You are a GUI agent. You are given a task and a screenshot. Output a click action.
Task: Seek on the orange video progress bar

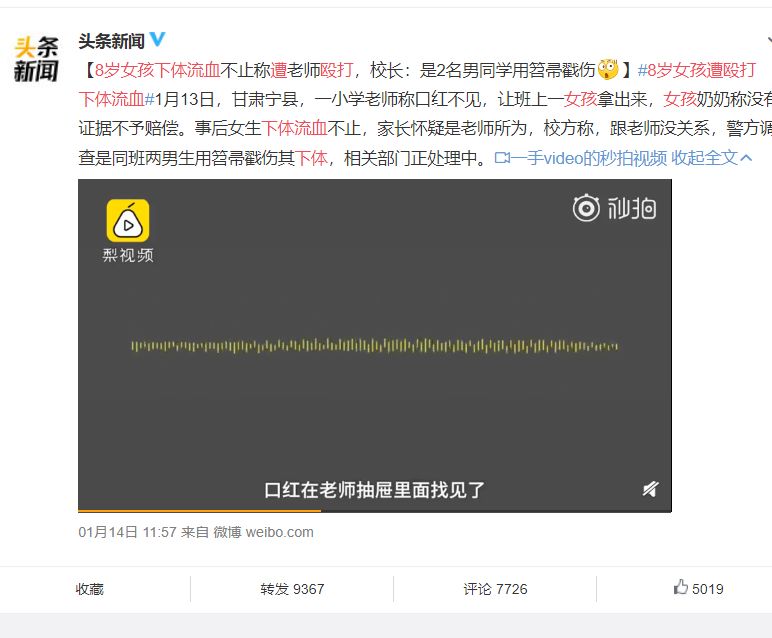coord(375,510)
